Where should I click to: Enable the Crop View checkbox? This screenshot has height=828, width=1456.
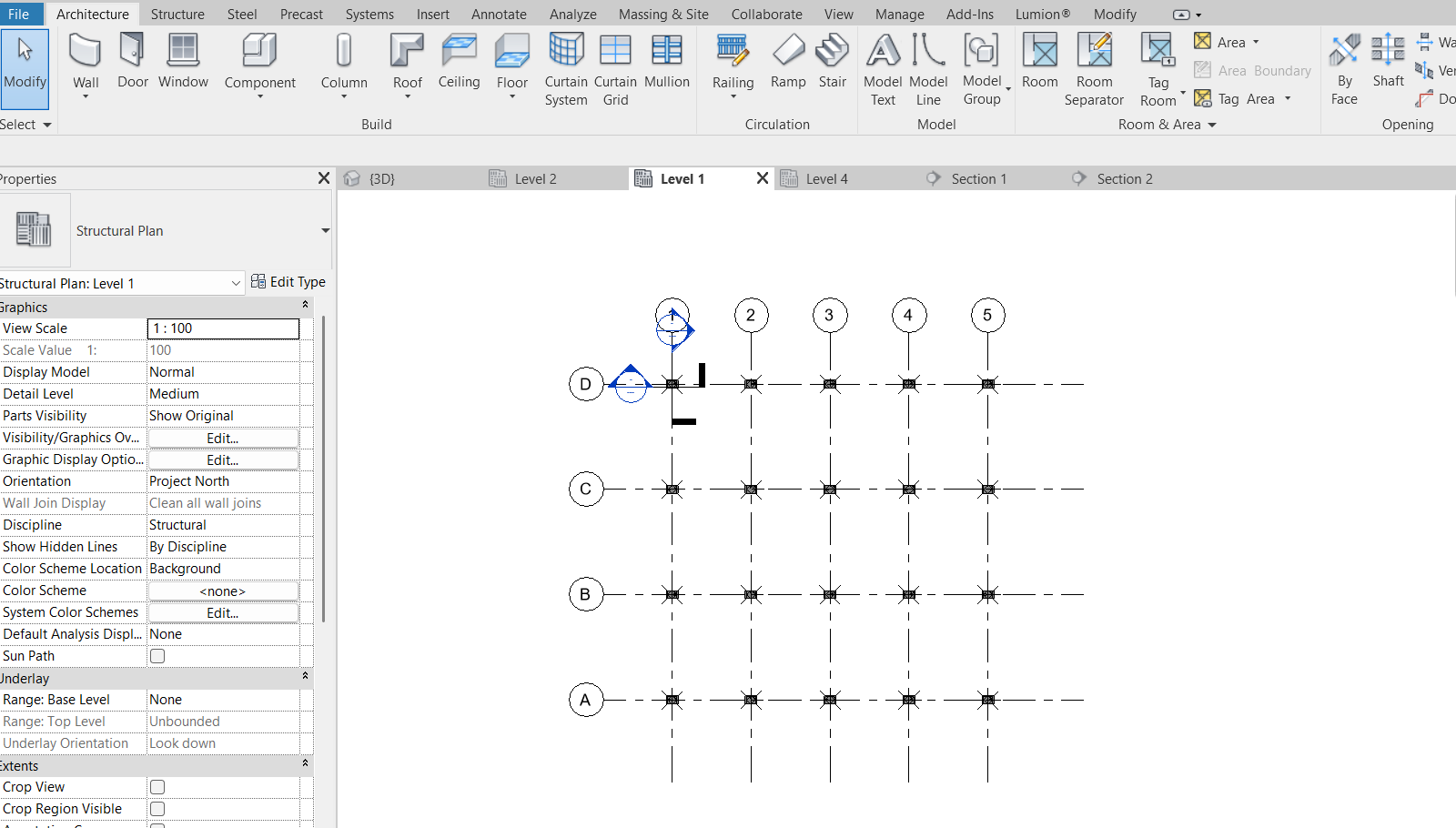click(157, 786)
